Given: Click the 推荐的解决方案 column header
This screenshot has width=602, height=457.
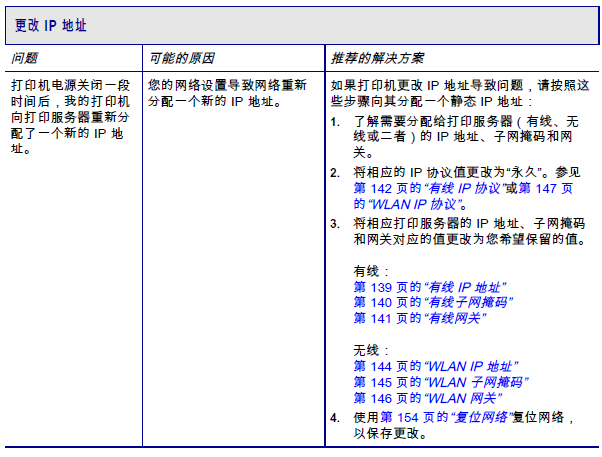Looking at the screenshot, I should pyautogui.click(x=377, y=58).
